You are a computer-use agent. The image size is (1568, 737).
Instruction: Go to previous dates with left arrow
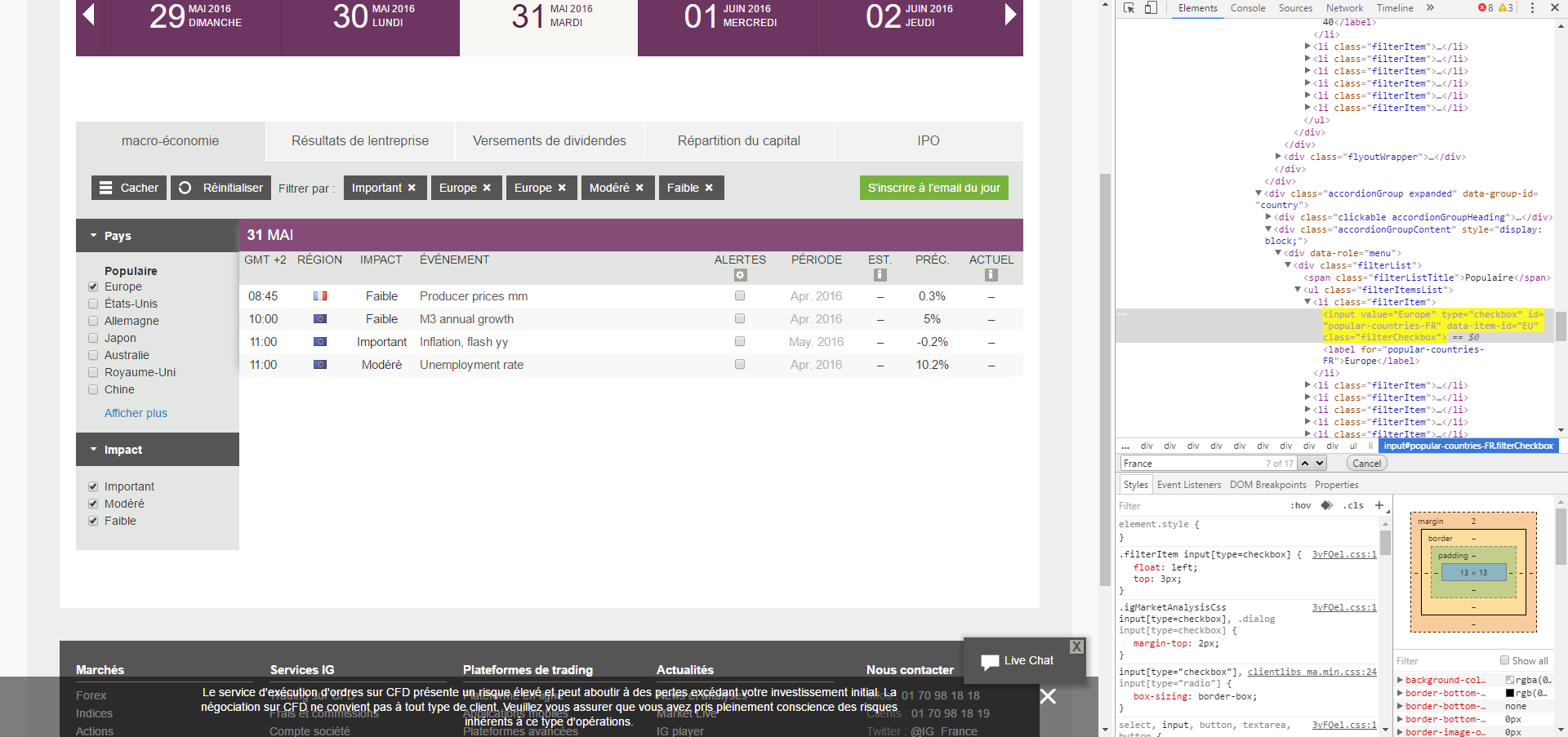point(89,14)
